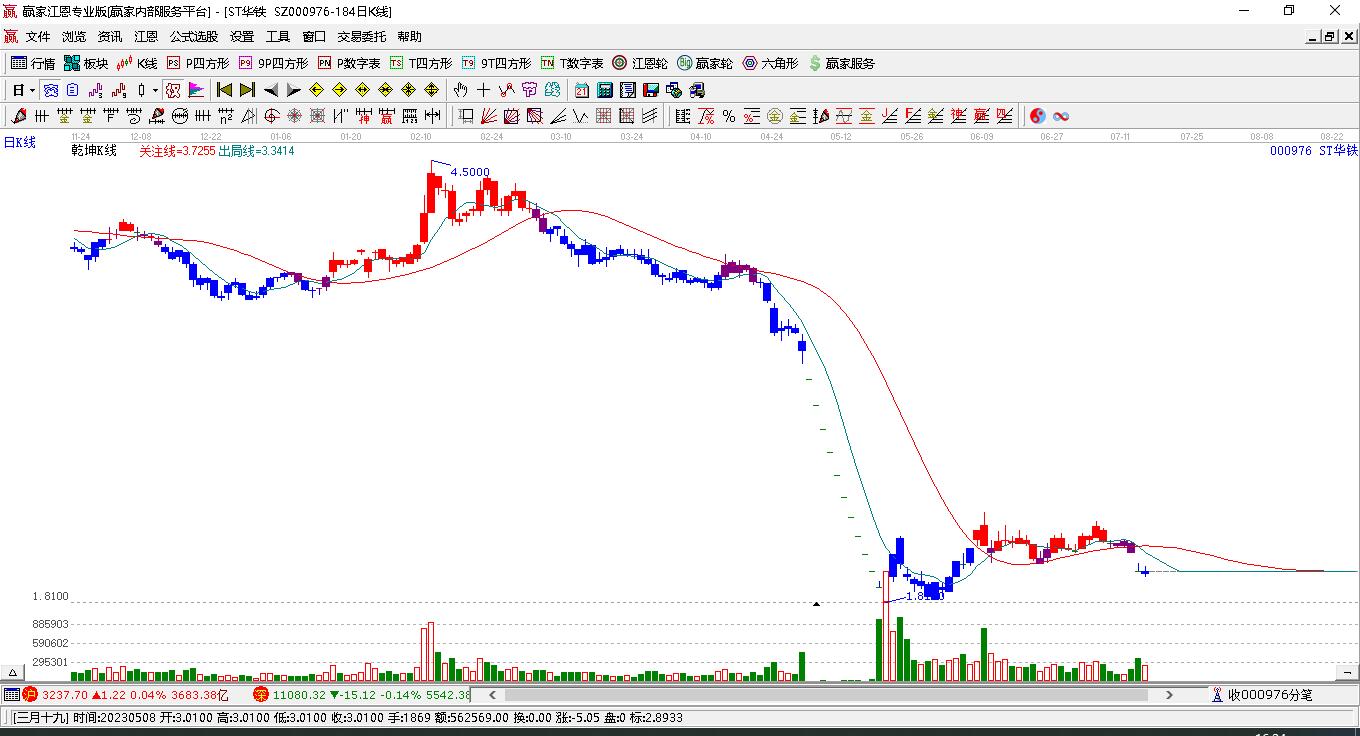The height and width of the screenshot is (736, 1360).
Task: Click the 000976 ST华铁 stock label
Action: (1314, 150)
